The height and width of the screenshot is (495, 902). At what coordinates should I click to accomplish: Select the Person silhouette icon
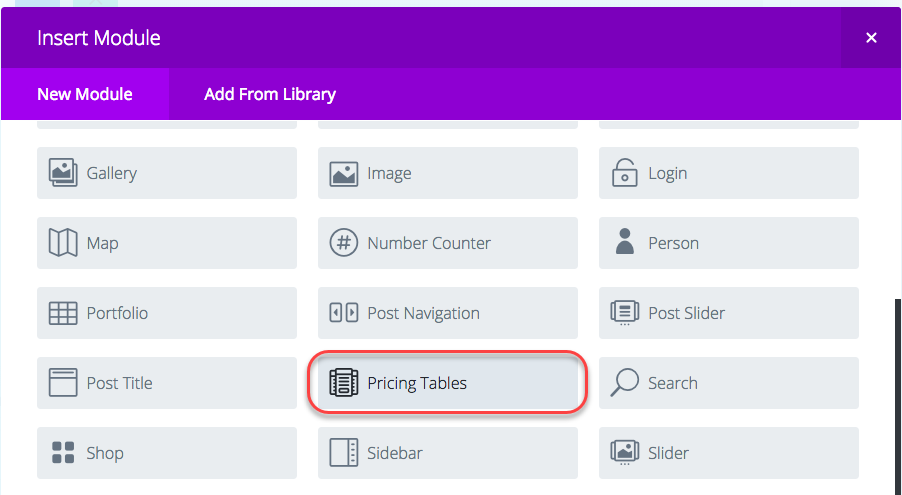coord(625,242)
